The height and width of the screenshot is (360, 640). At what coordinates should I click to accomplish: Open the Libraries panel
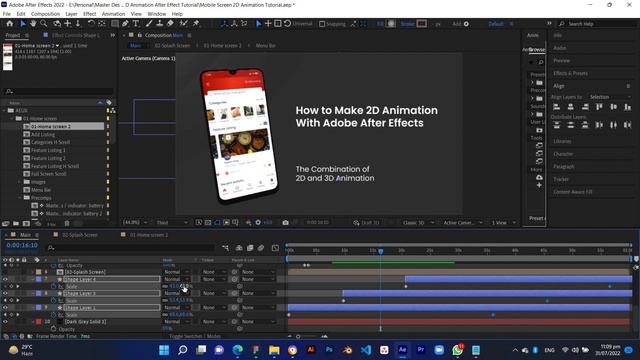click(x=562, y=141)
